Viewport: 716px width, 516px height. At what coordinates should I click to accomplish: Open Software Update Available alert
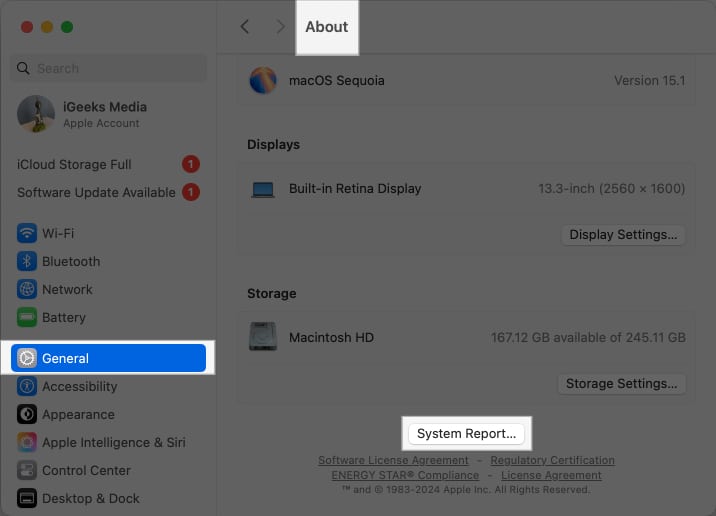[108, 192]
